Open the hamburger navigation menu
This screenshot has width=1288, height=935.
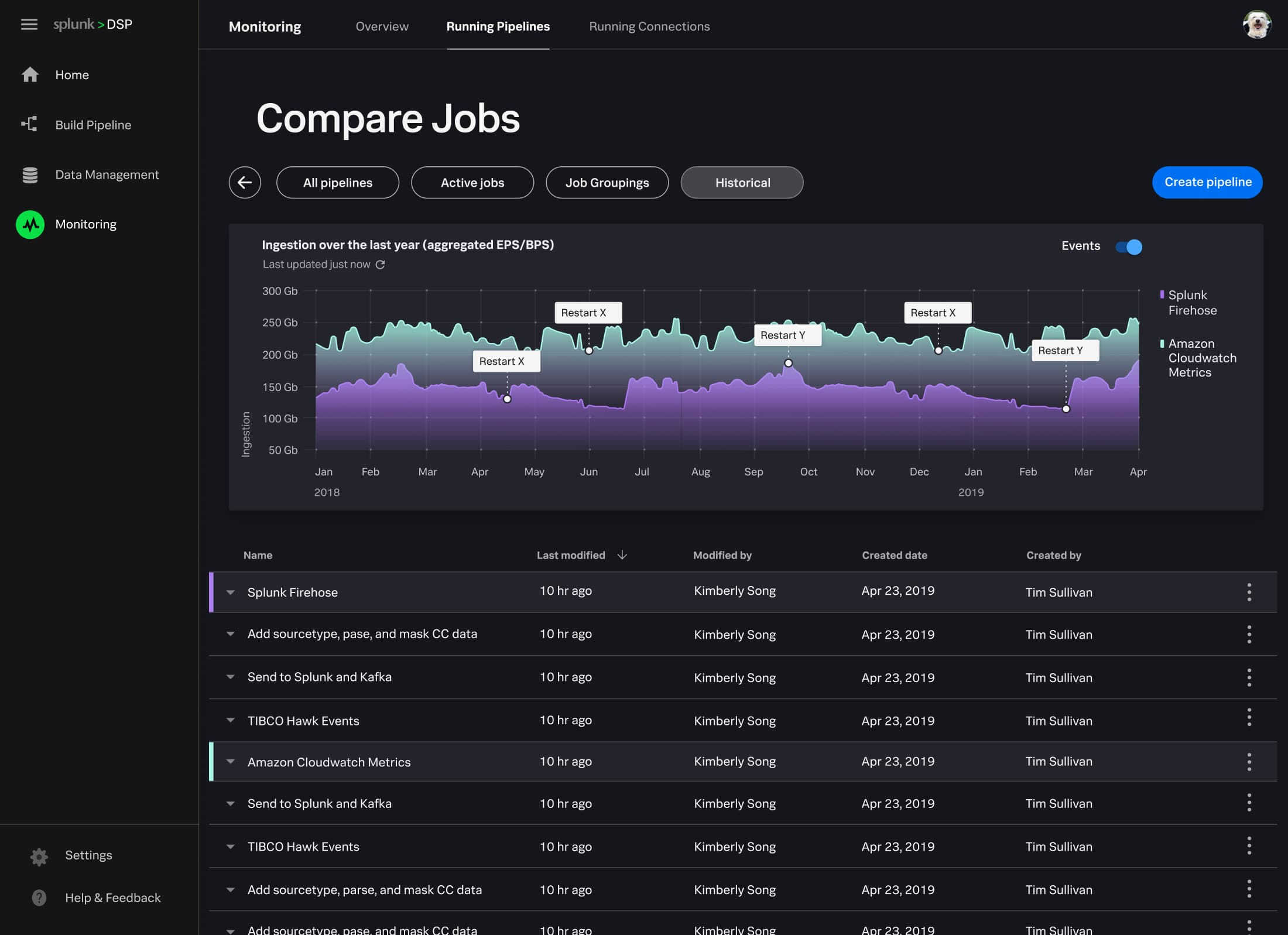[29, 24]
